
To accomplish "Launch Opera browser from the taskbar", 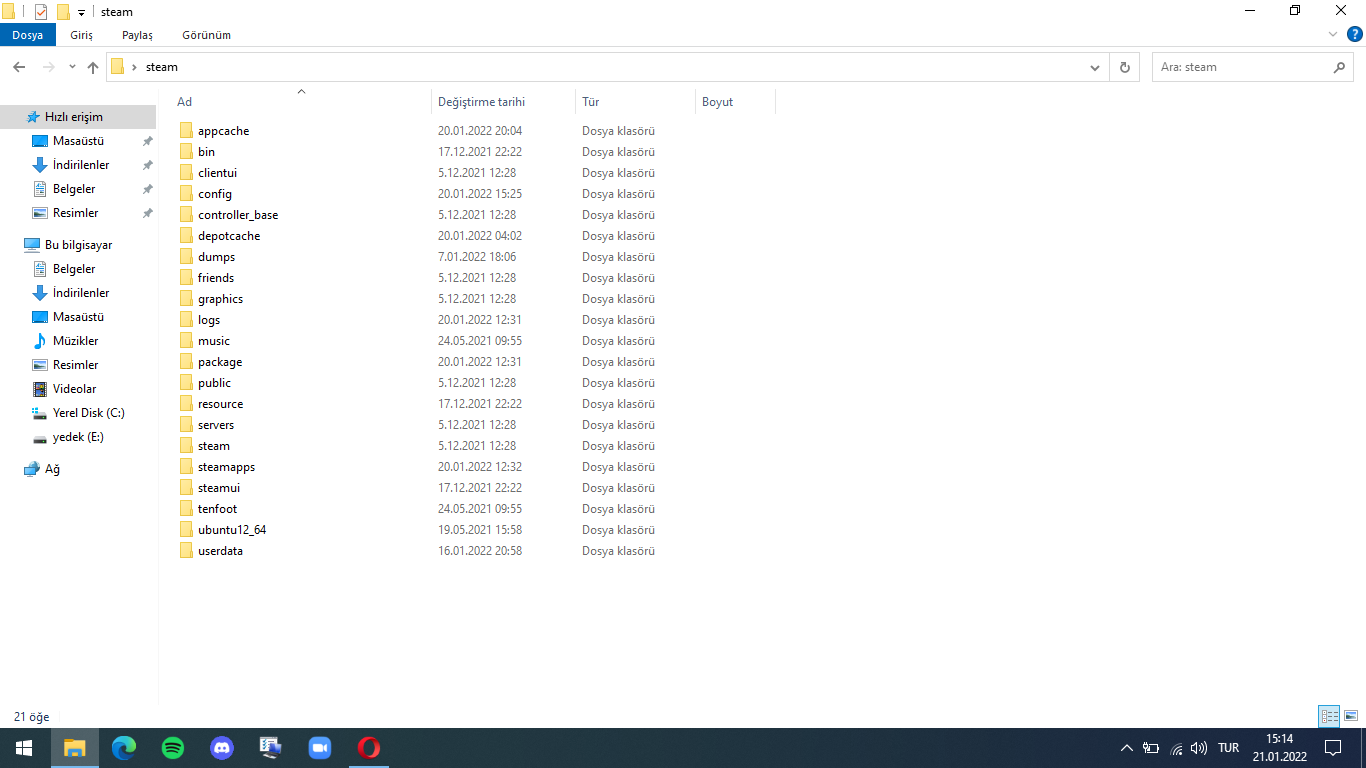I will coord(369,748).
